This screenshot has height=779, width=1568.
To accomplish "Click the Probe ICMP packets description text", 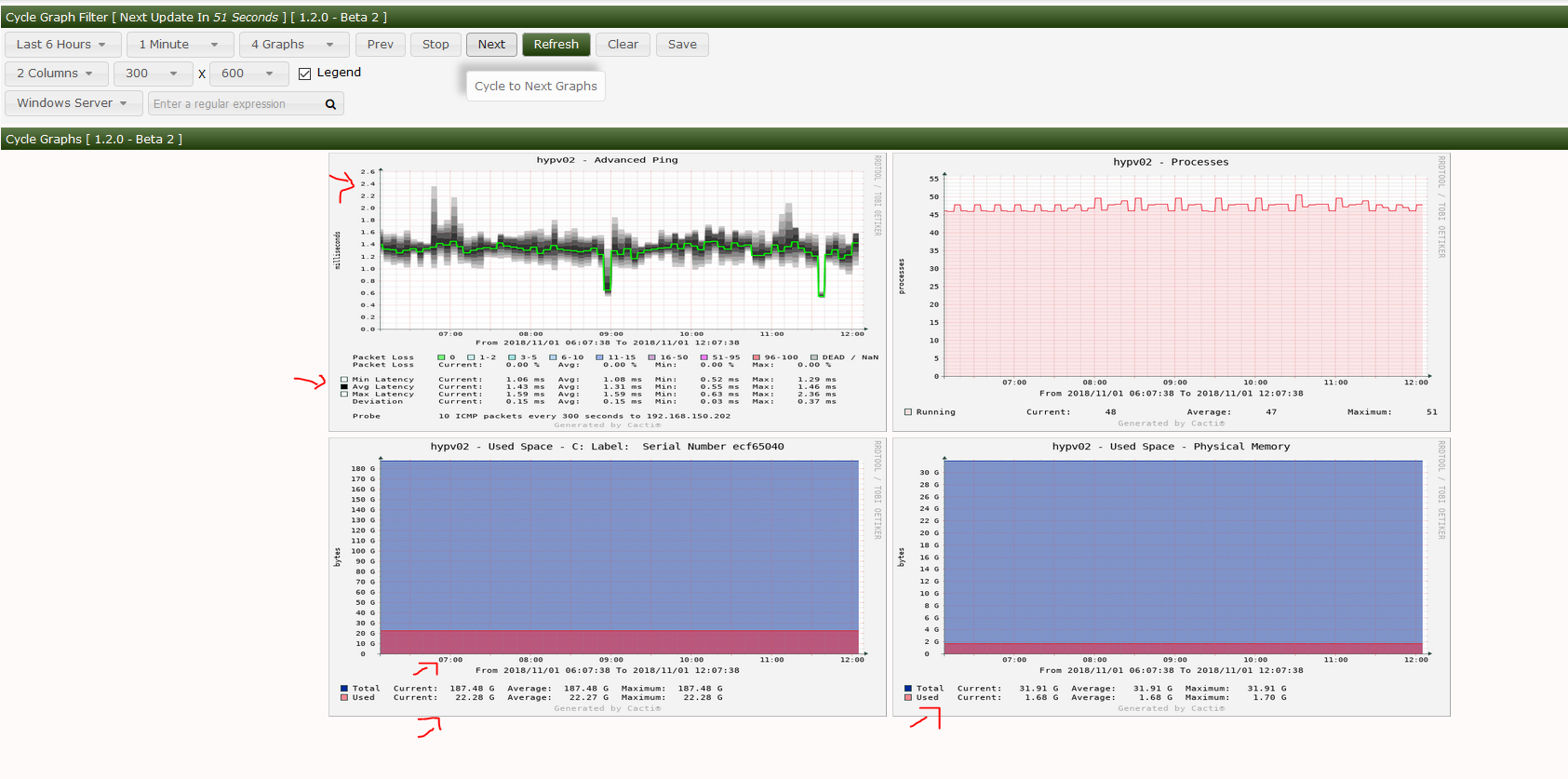I will tap(584, 416).
